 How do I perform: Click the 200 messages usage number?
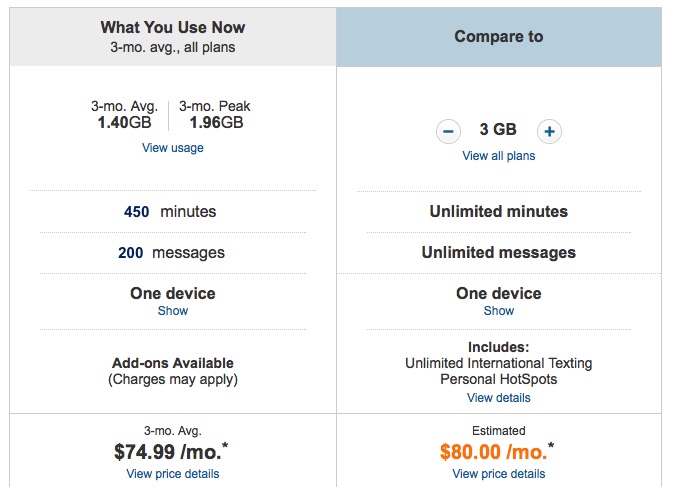tap(131, 253)
